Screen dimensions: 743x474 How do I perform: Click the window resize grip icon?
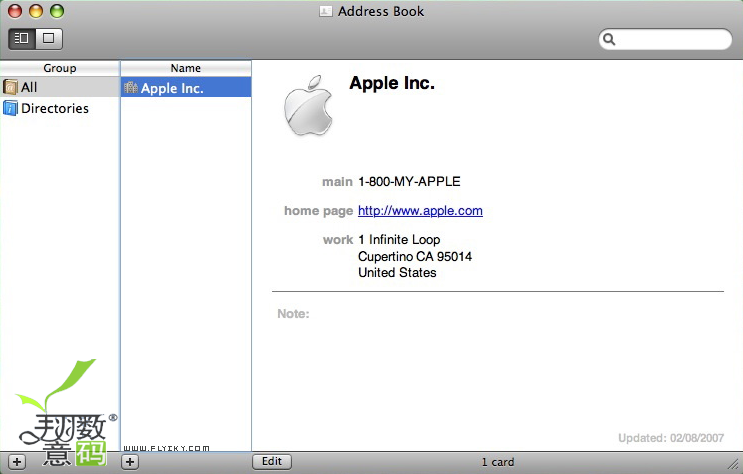[734, 465]
